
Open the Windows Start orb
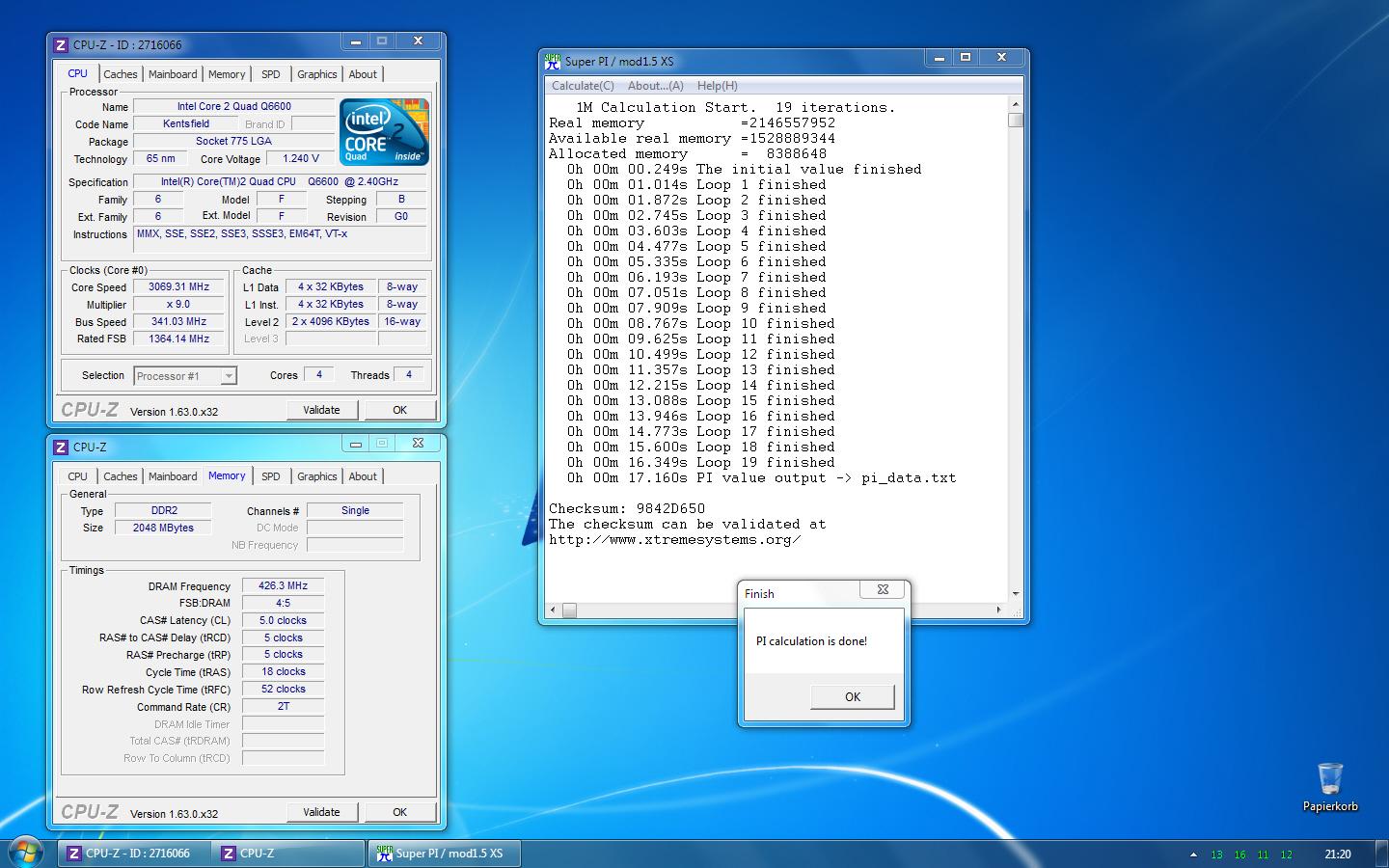pos(26,853)
